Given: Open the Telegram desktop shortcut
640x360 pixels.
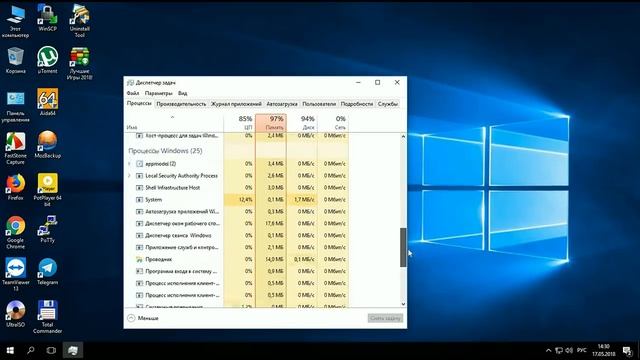Looking at the screenshot, I should pyautogui.click(x=47, y=271).
